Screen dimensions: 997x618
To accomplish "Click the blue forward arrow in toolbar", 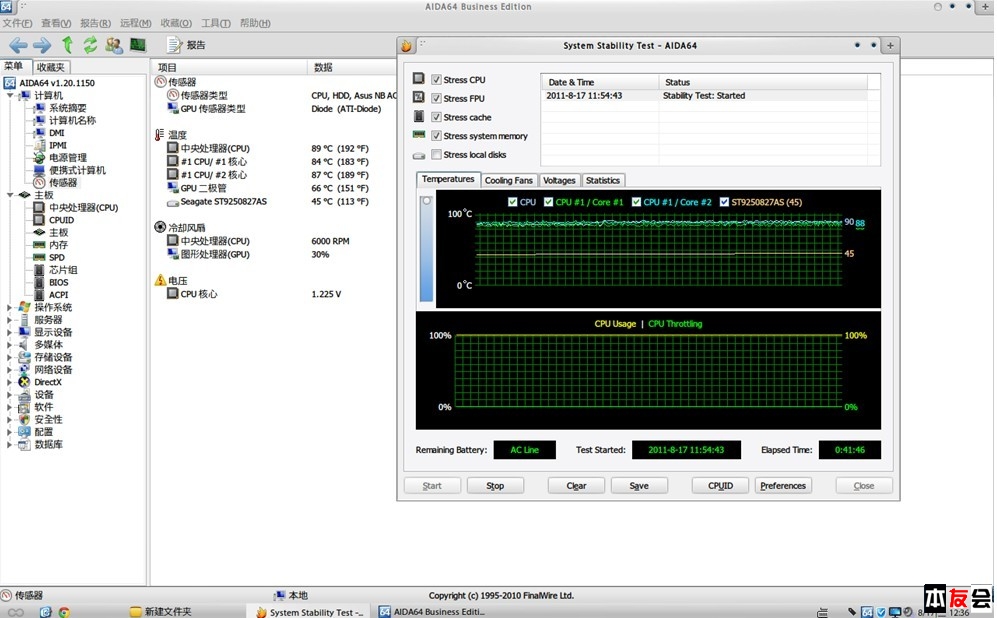I will (42, 45).
